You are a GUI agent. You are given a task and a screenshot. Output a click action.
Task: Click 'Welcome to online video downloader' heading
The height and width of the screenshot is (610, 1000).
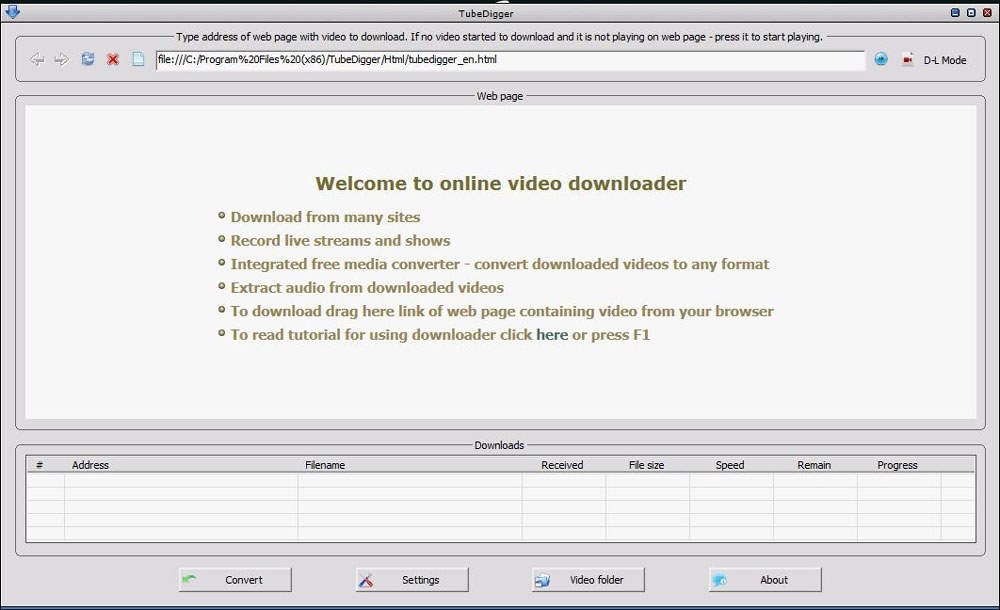(501, 184)
